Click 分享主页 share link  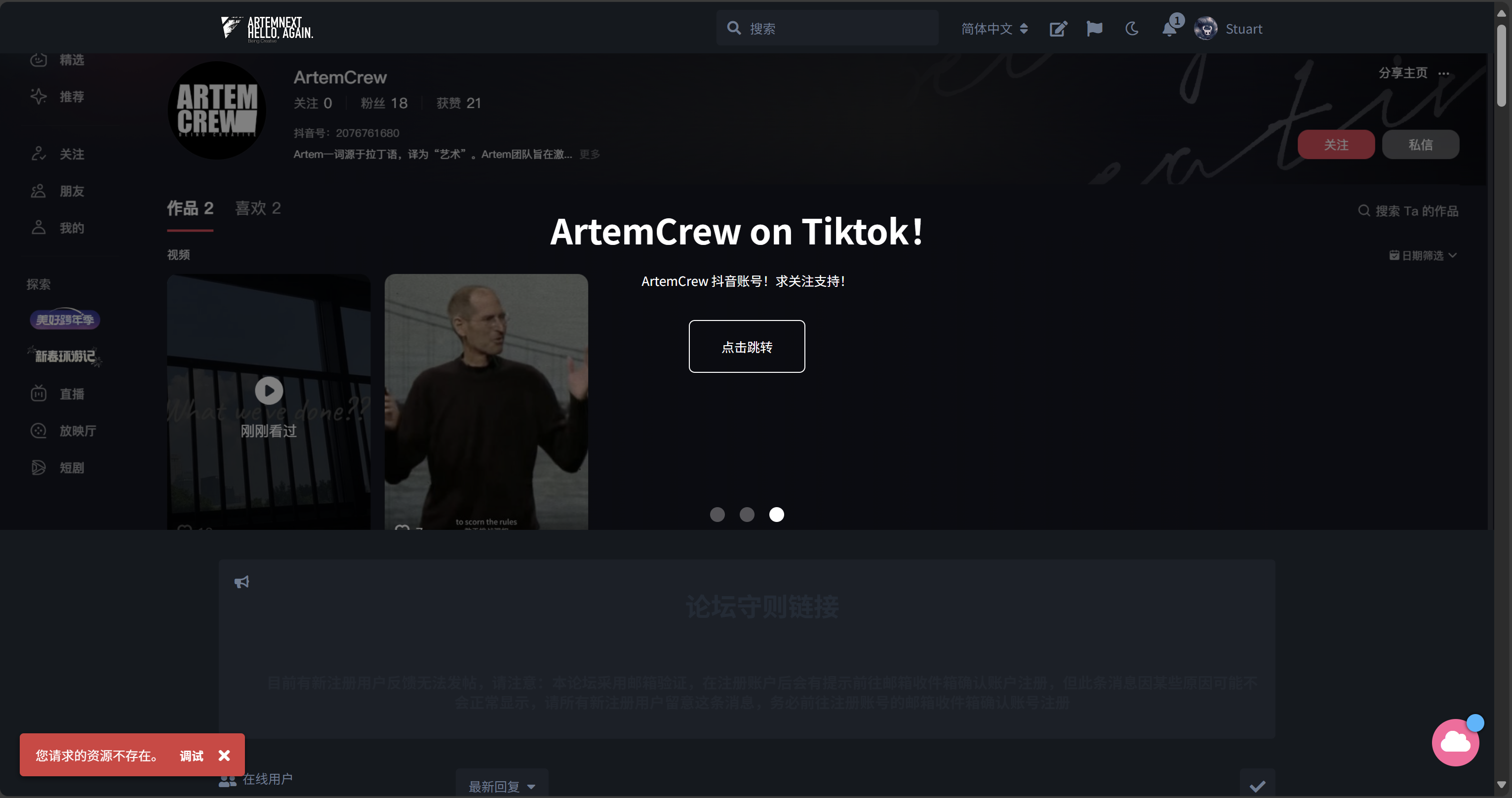(x=1403, y=73)
